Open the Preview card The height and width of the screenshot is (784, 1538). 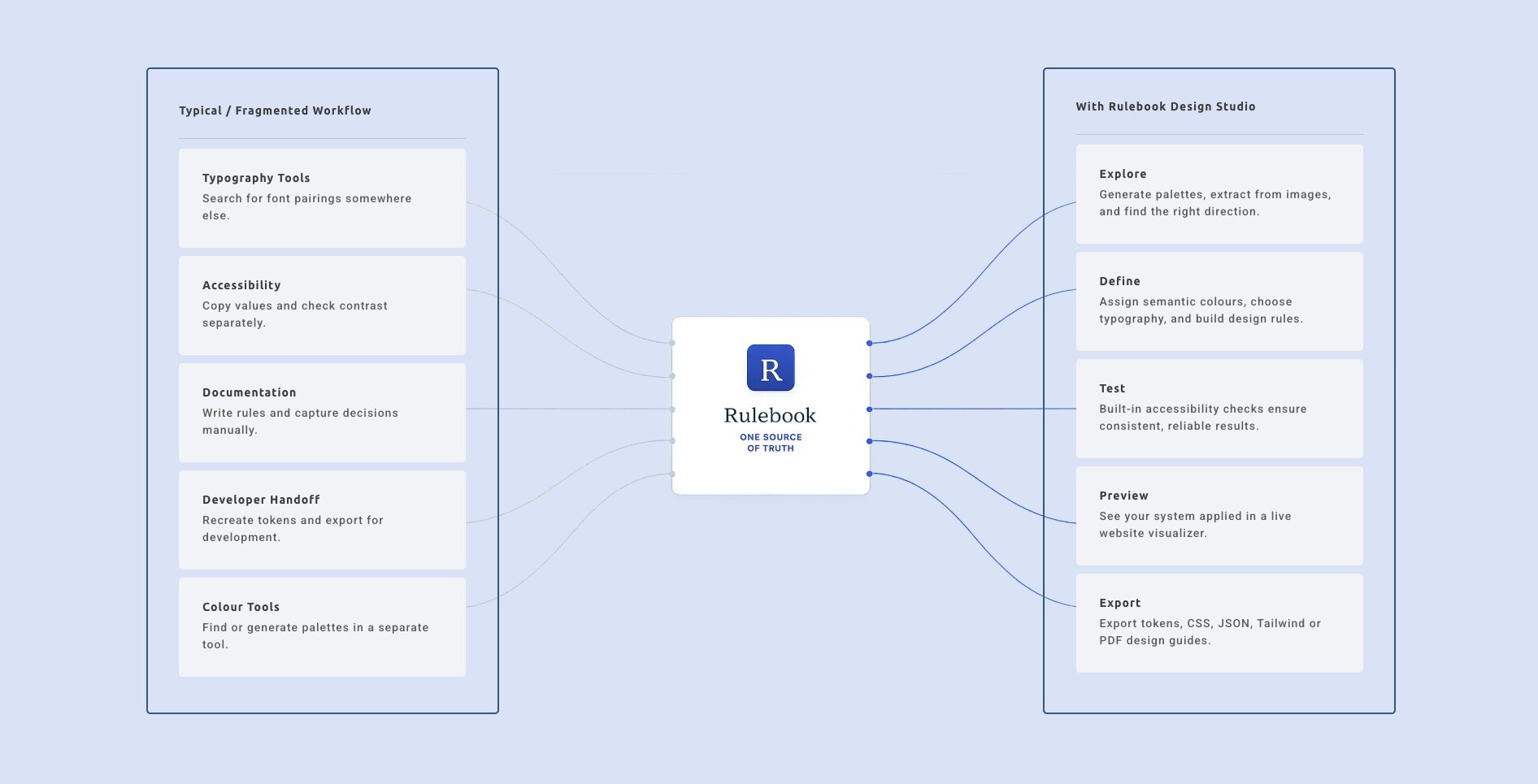pos(1219,516)
